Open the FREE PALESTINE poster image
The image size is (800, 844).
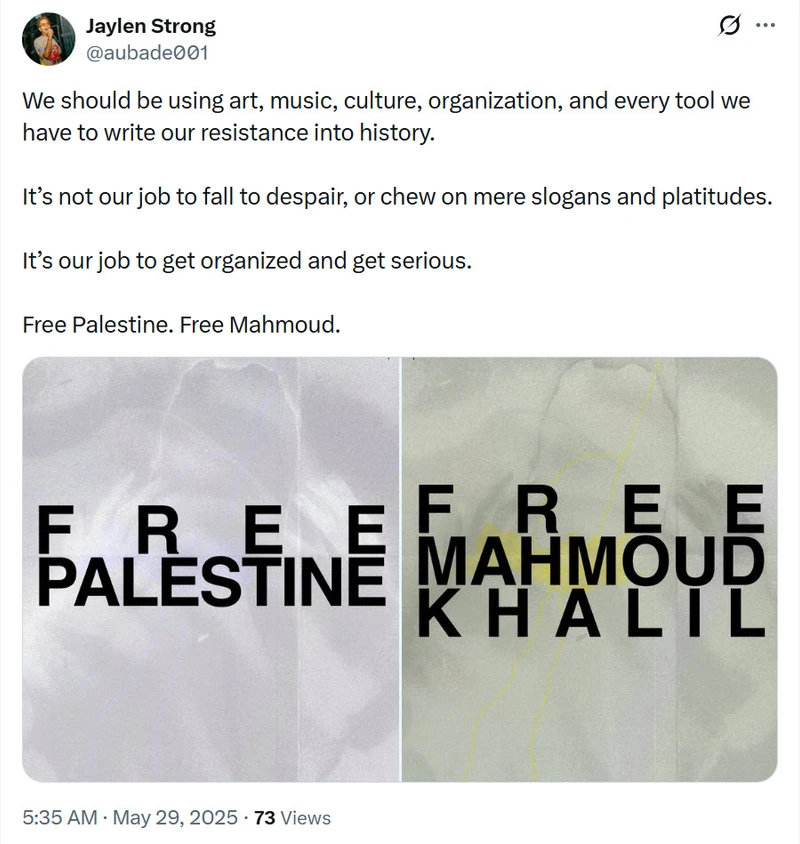(211, 569)
